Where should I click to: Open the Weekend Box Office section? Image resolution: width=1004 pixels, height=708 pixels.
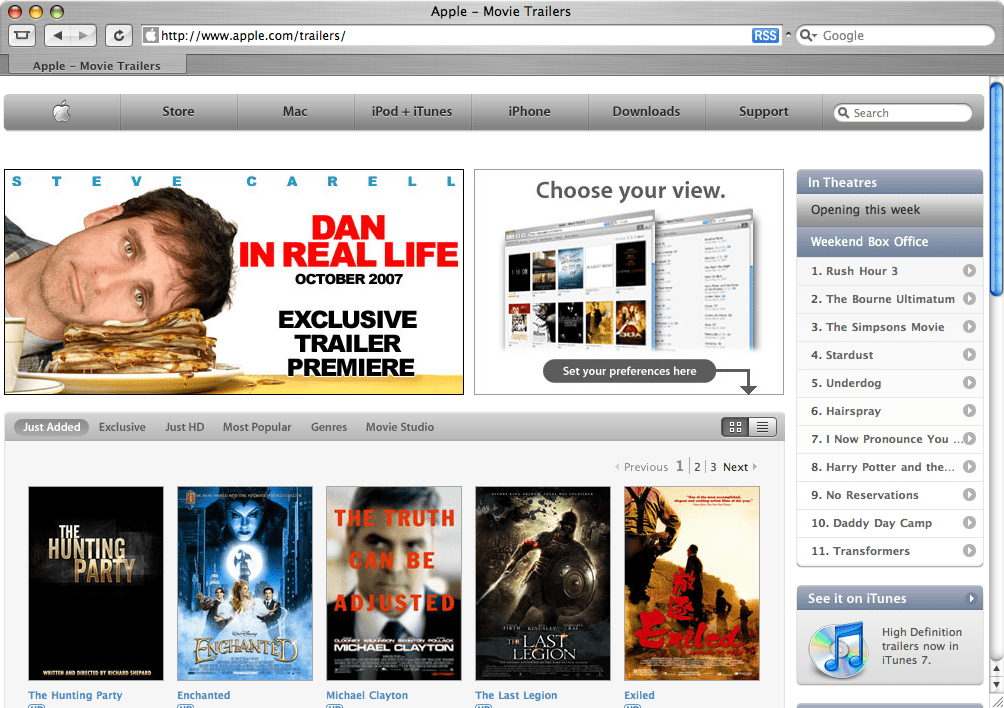889,242
